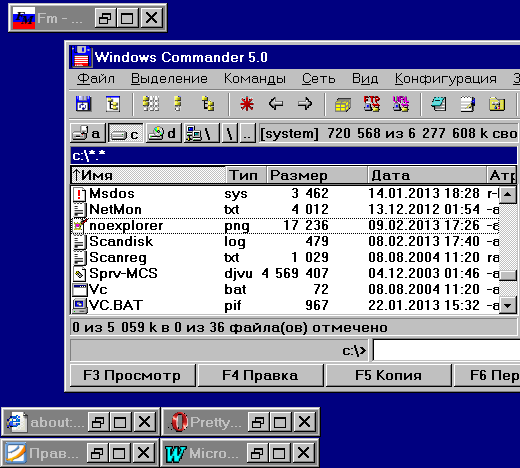The image size is (520, 468).
Task: Open the Выделение menu
Action: click(169, 79)
